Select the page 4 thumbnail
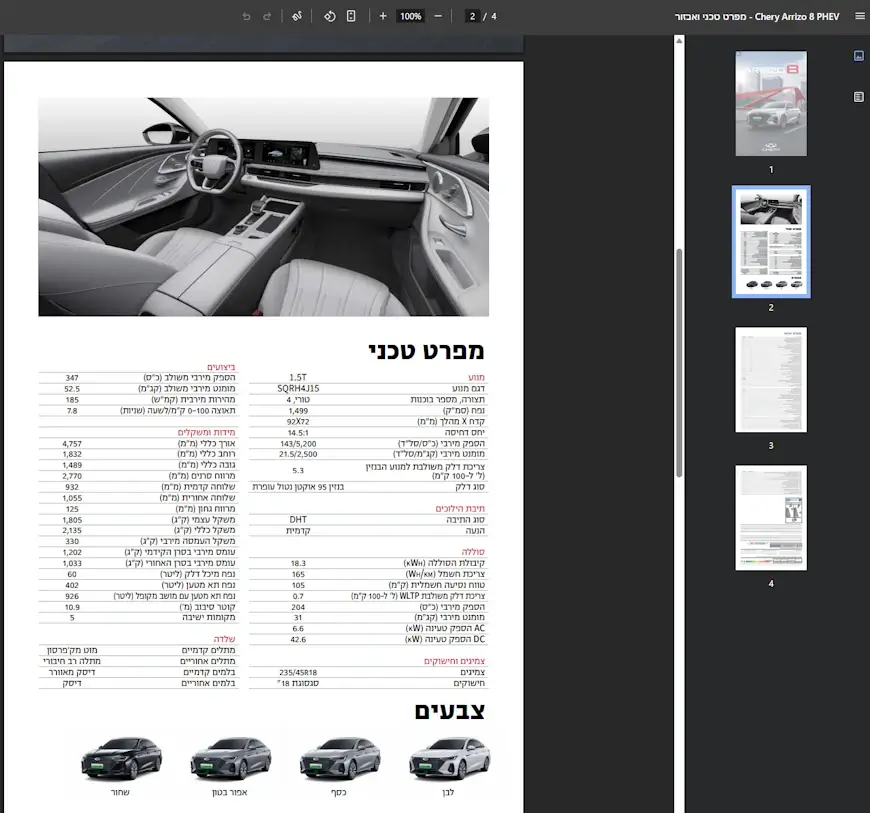Screen dimensions: 870x813 point(770,516)
